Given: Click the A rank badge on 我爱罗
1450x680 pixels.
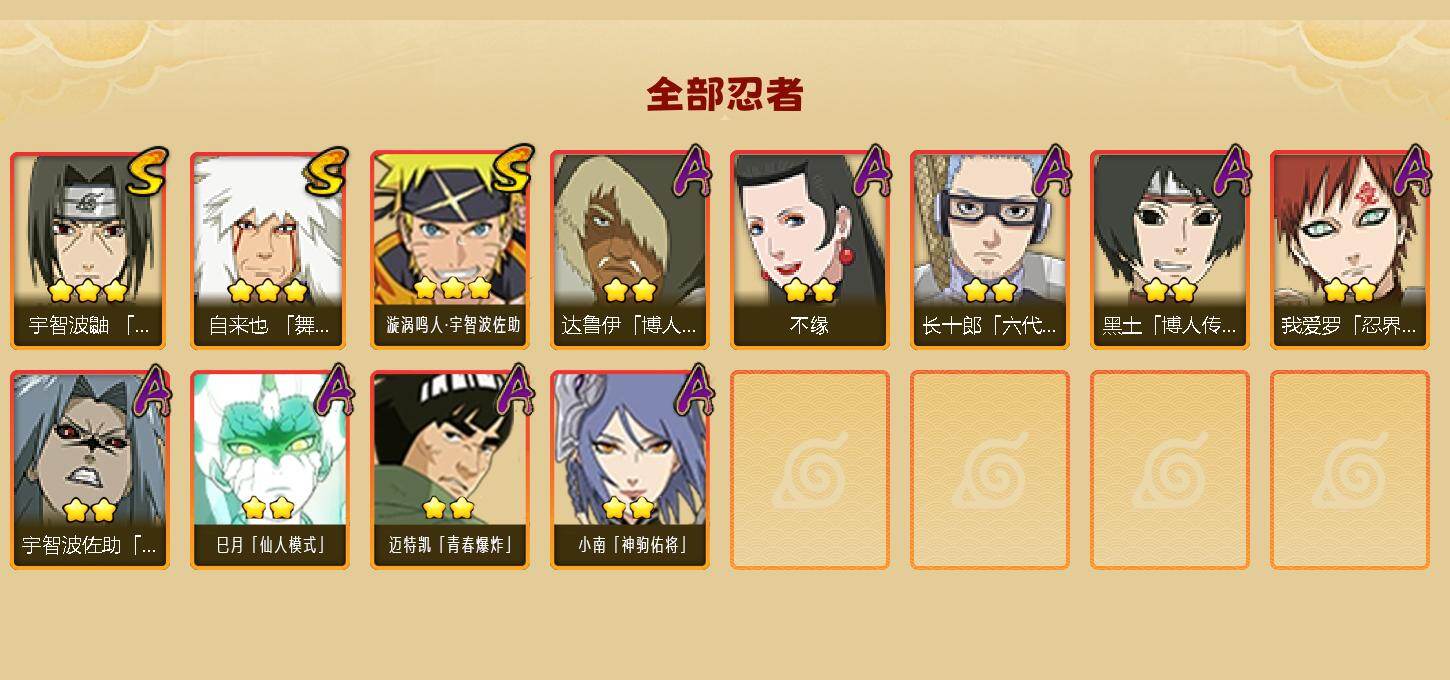Looking at the screenshot, I should (x=1412, y=170).
